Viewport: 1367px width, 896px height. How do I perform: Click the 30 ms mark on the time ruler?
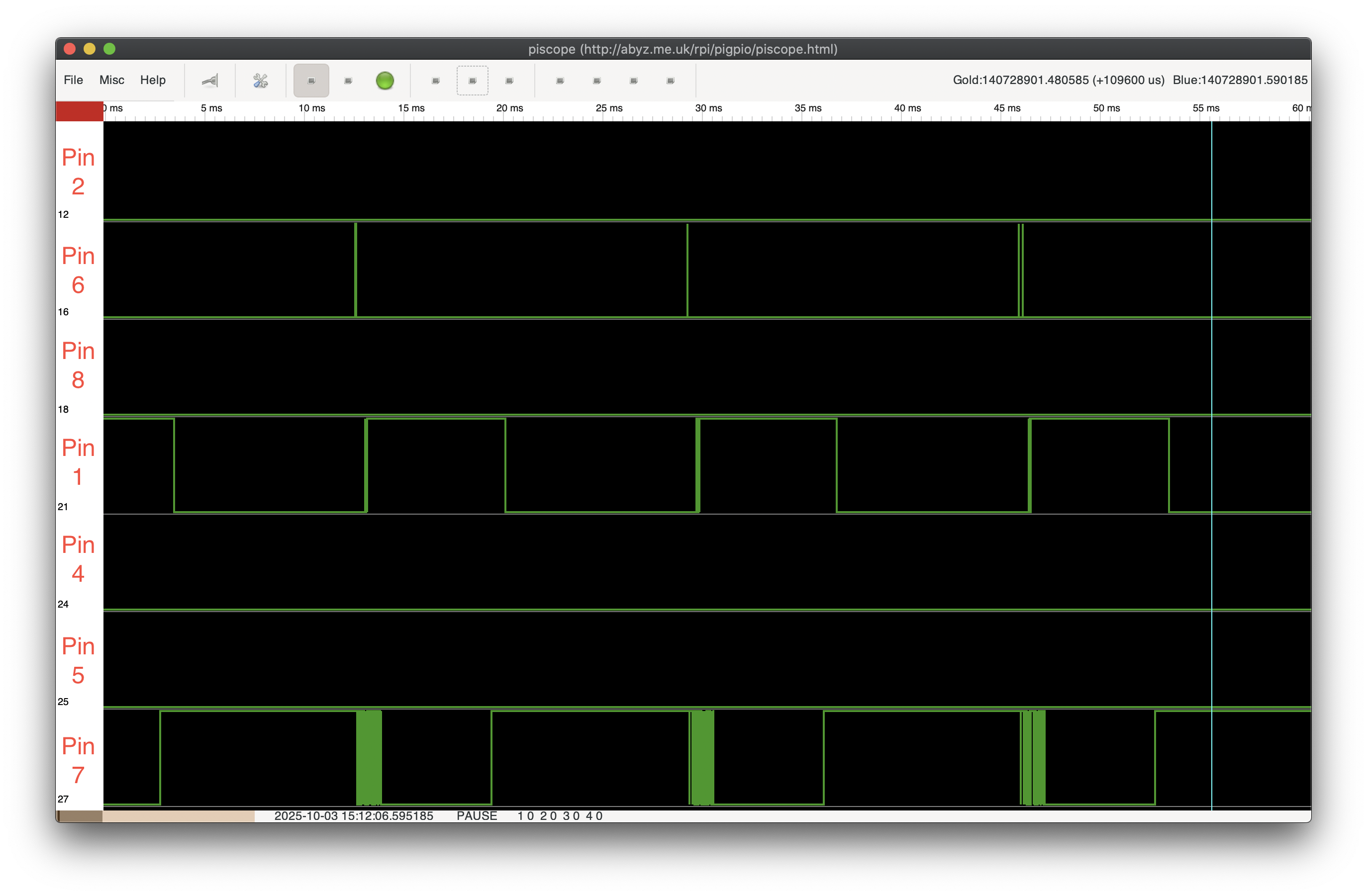click(709, 108)
